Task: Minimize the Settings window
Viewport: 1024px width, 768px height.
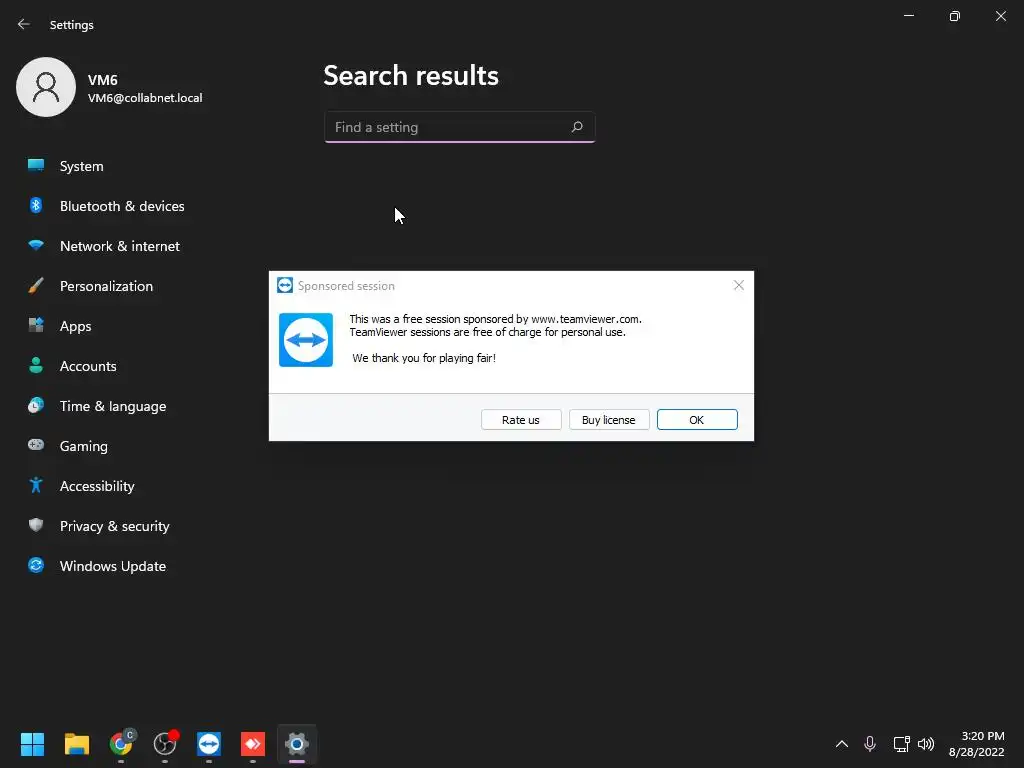Action: 908,16
